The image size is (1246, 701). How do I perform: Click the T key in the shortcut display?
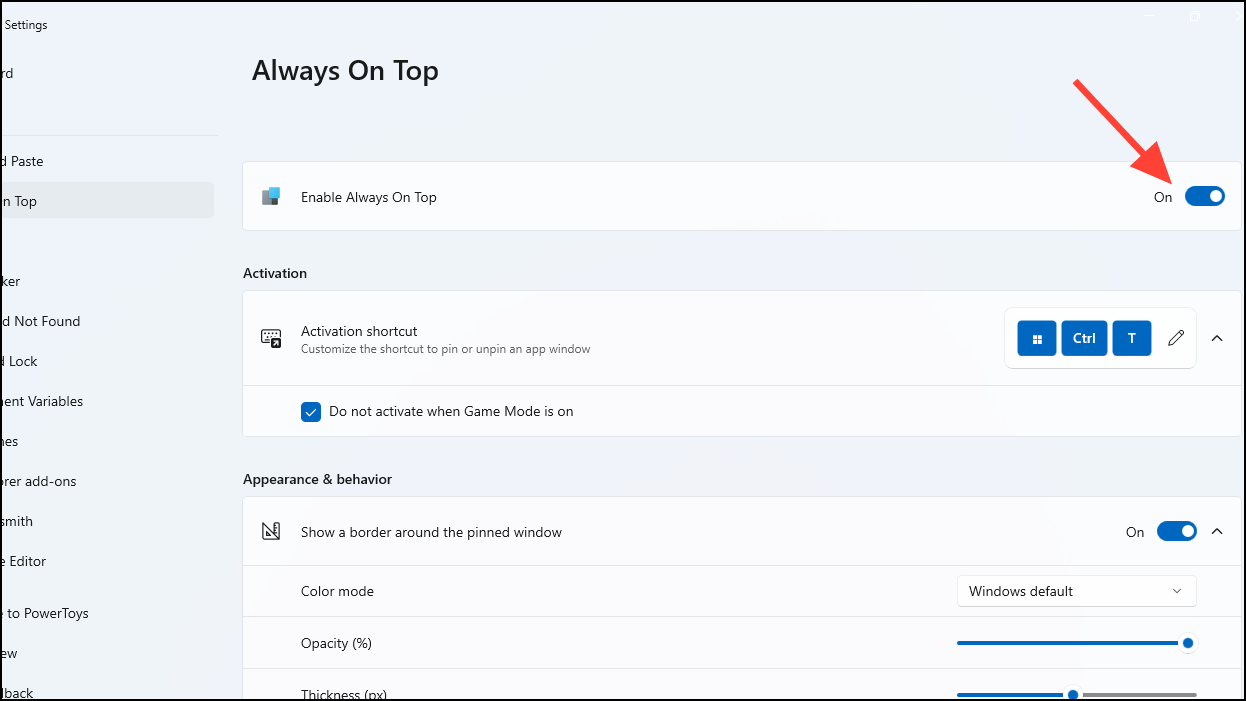tap(1131, 338)
